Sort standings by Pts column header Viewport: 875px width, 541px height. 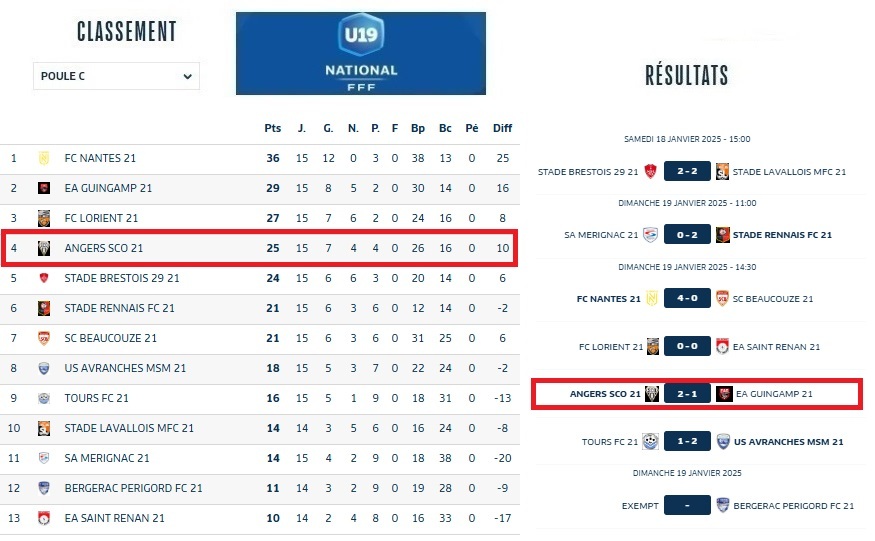[273, 128]
